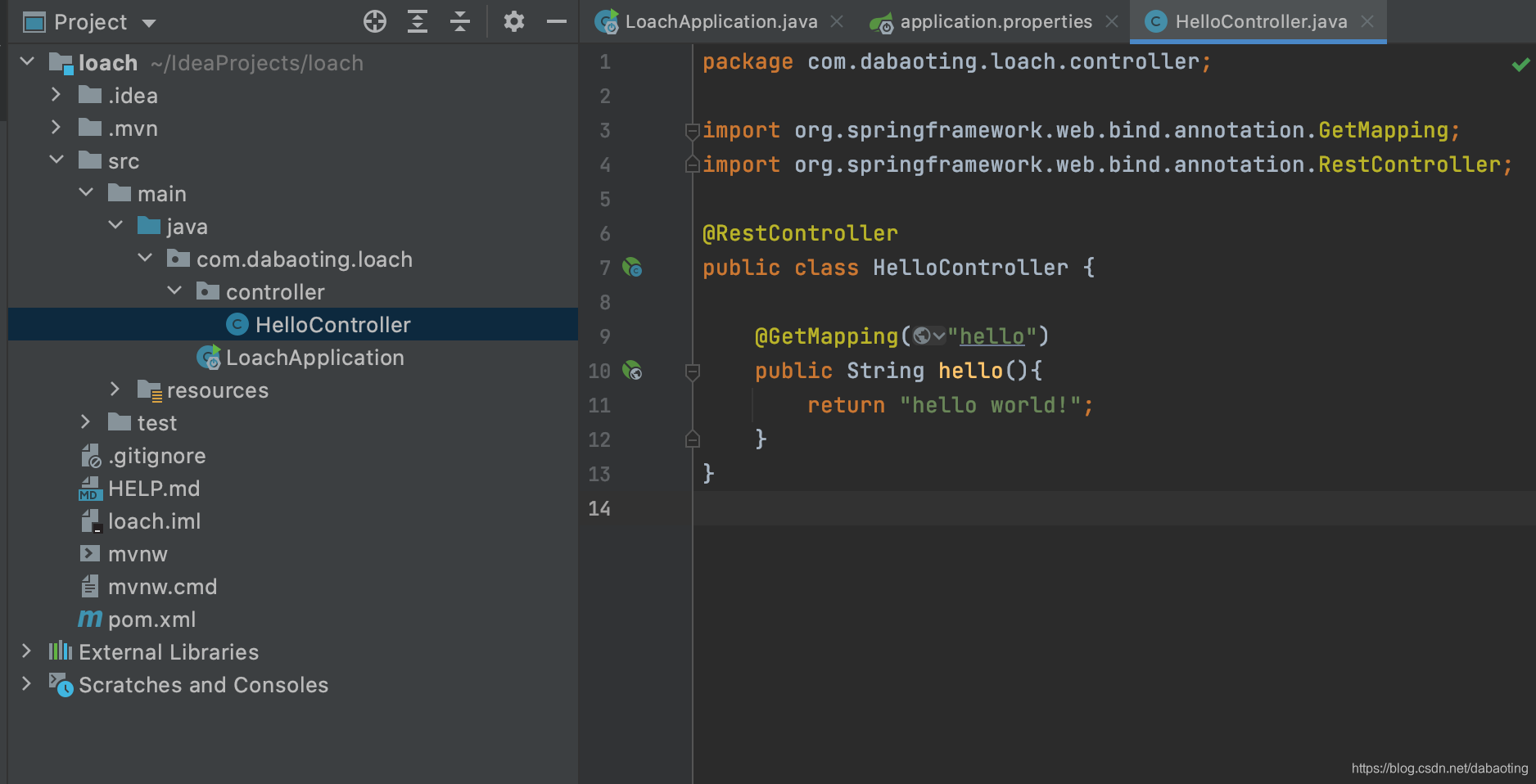Image resolution: width=1536 pixels, height=784 pixels.
Task: Open Project panel settings gear
Action: pyautogui.click(x=513, y=21)
